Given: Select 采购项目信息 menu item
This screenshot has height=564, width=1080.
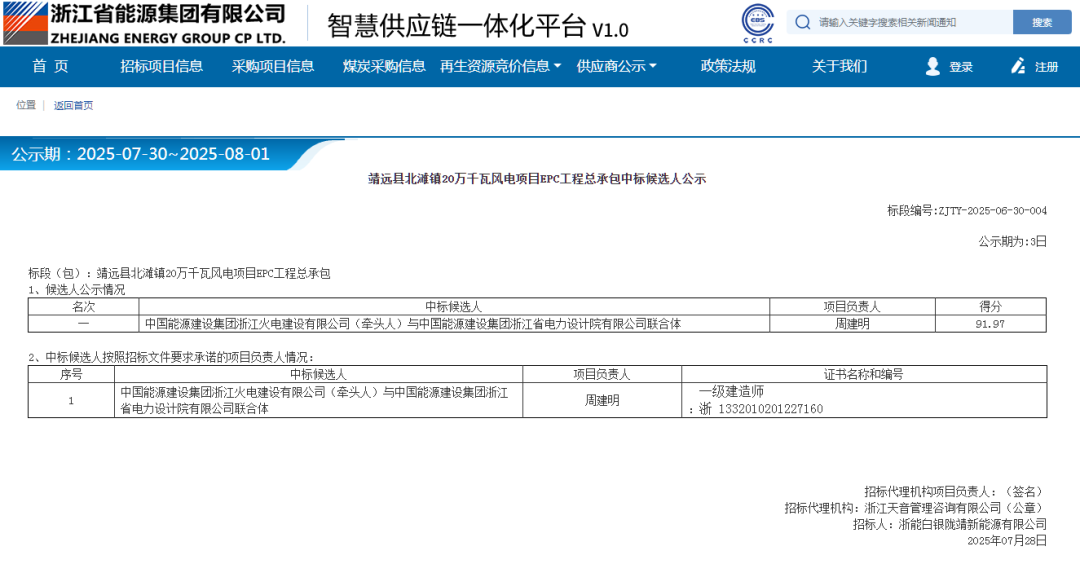Looking at the screenshot, I should 273,67.
